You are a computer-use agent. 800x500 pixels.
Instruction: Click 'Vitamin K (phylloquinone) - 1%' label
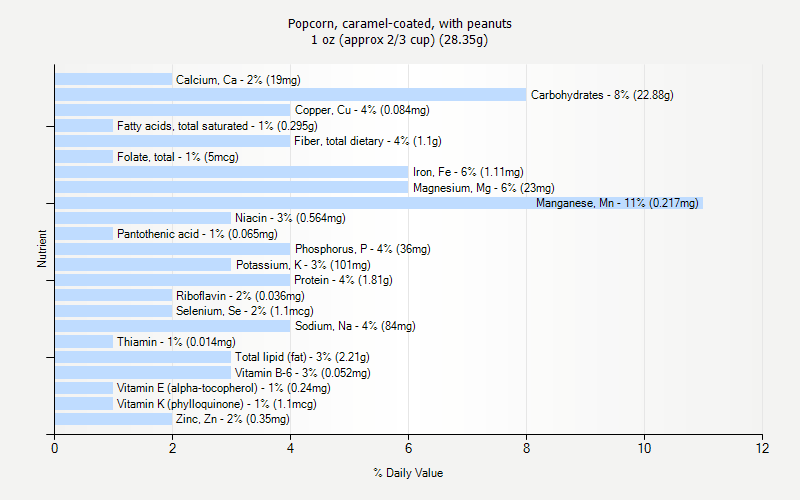[x=216, y=404]
